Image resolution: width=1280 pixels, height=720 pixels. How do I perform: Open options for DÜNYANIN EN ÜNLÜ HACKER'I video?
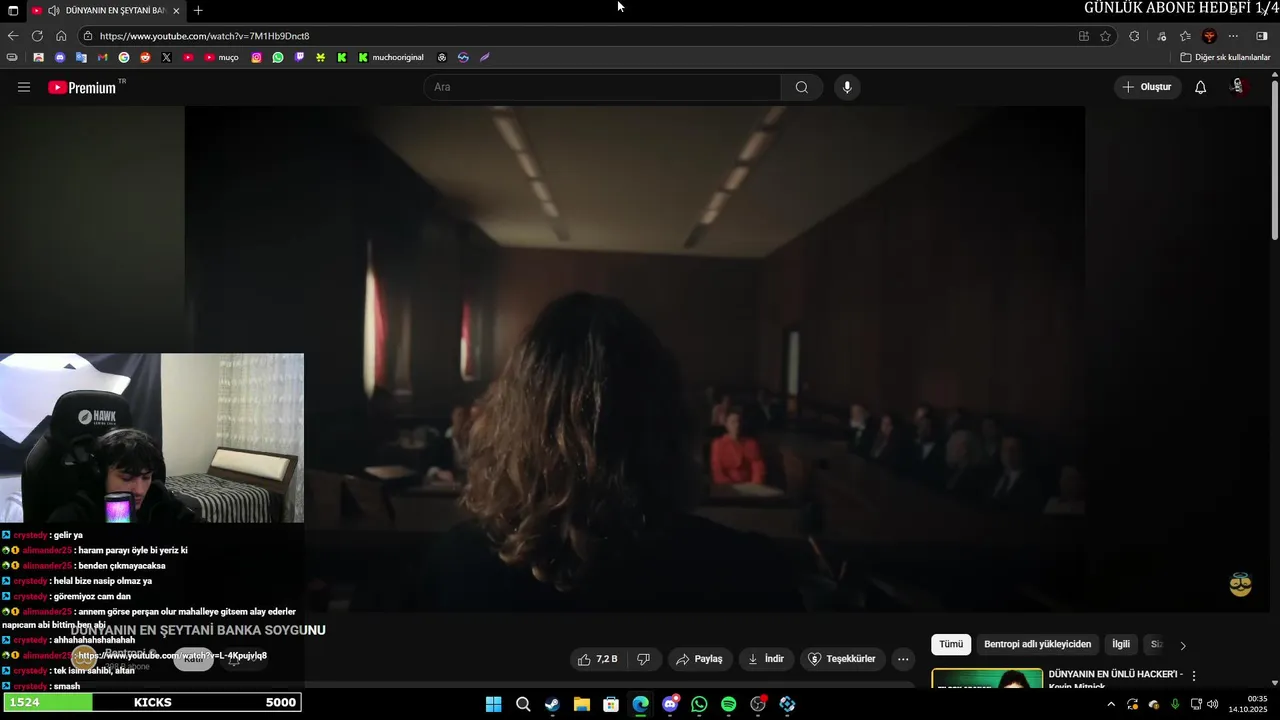(1193, 676)
